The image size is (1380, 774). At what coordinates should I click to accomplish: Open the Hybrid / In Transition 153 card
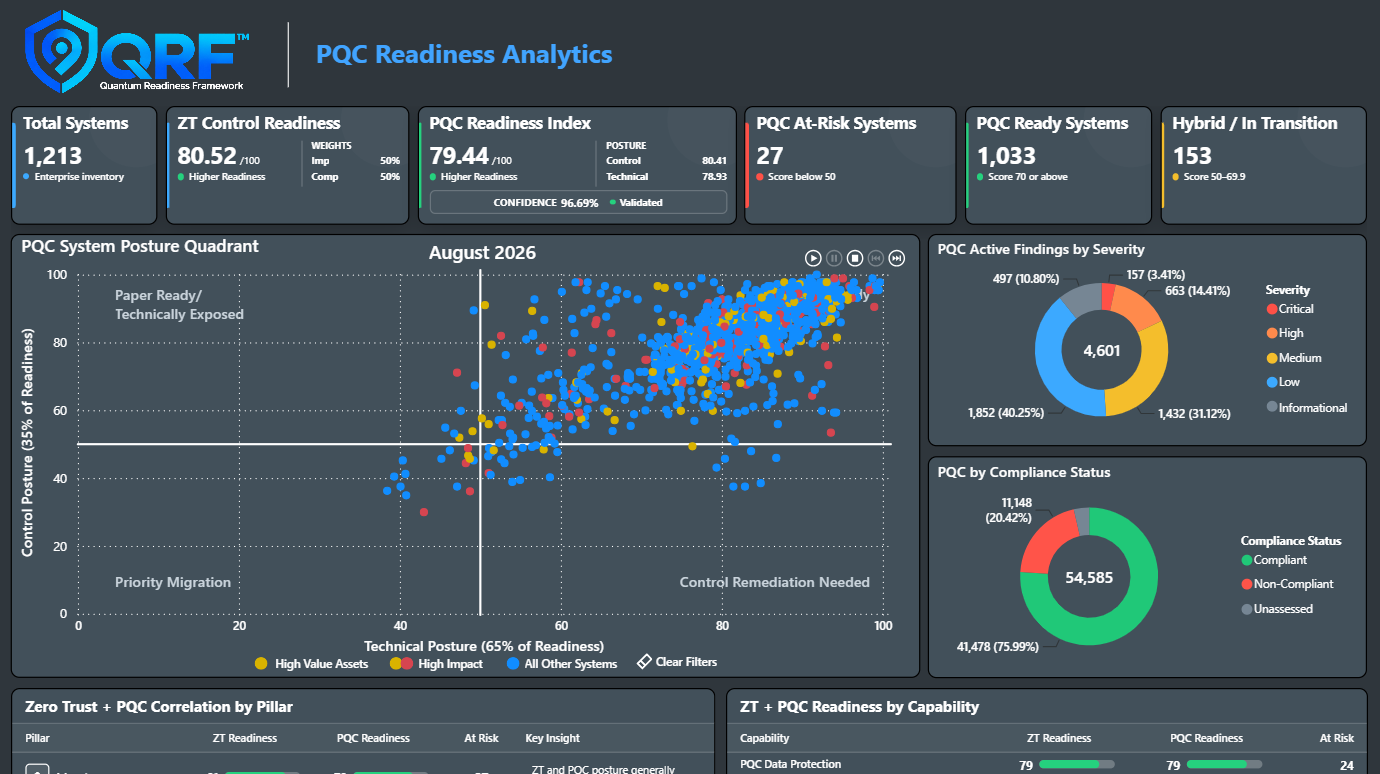click(x=1263, y=165)
